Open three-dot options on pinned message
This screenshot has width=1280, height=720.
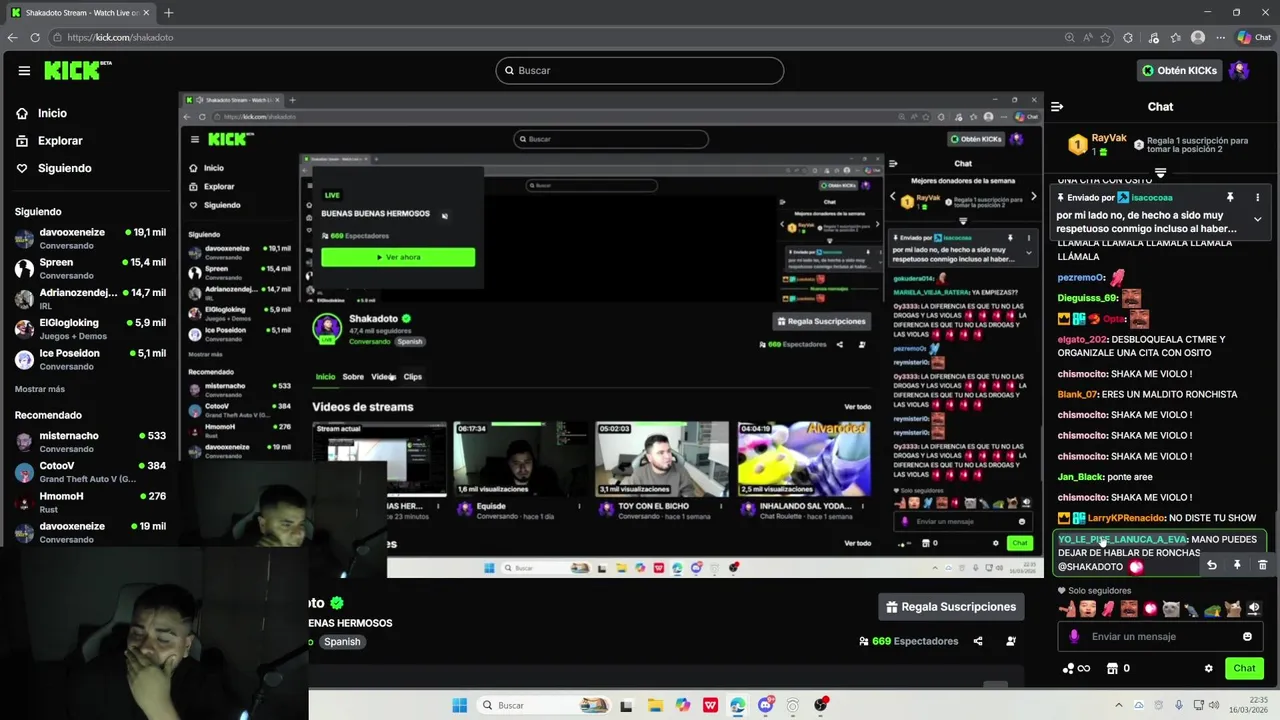tap(1257, 198)
